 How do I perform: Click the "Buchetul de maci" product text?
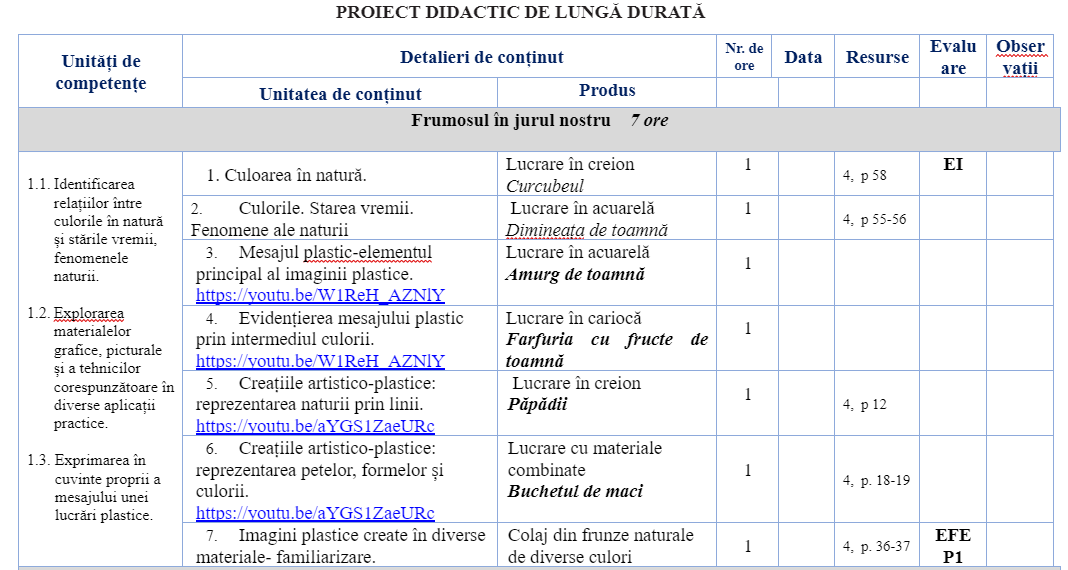(x=575, y=491)
